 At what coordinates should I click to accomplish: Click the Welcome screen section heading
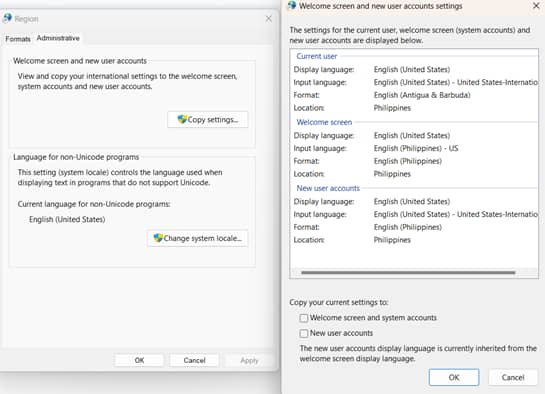click(324, 122)
